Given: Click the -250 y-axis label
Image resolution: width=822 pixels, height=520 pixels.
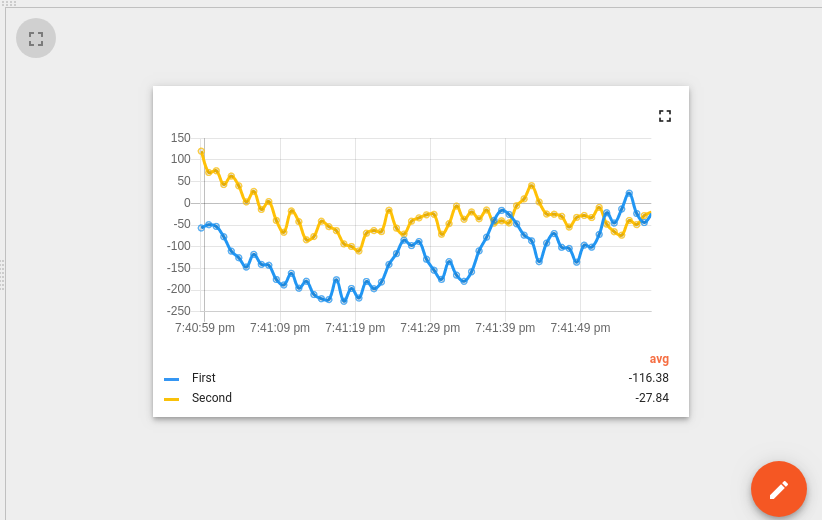Looking at the screenshot, I should [179, 311].
